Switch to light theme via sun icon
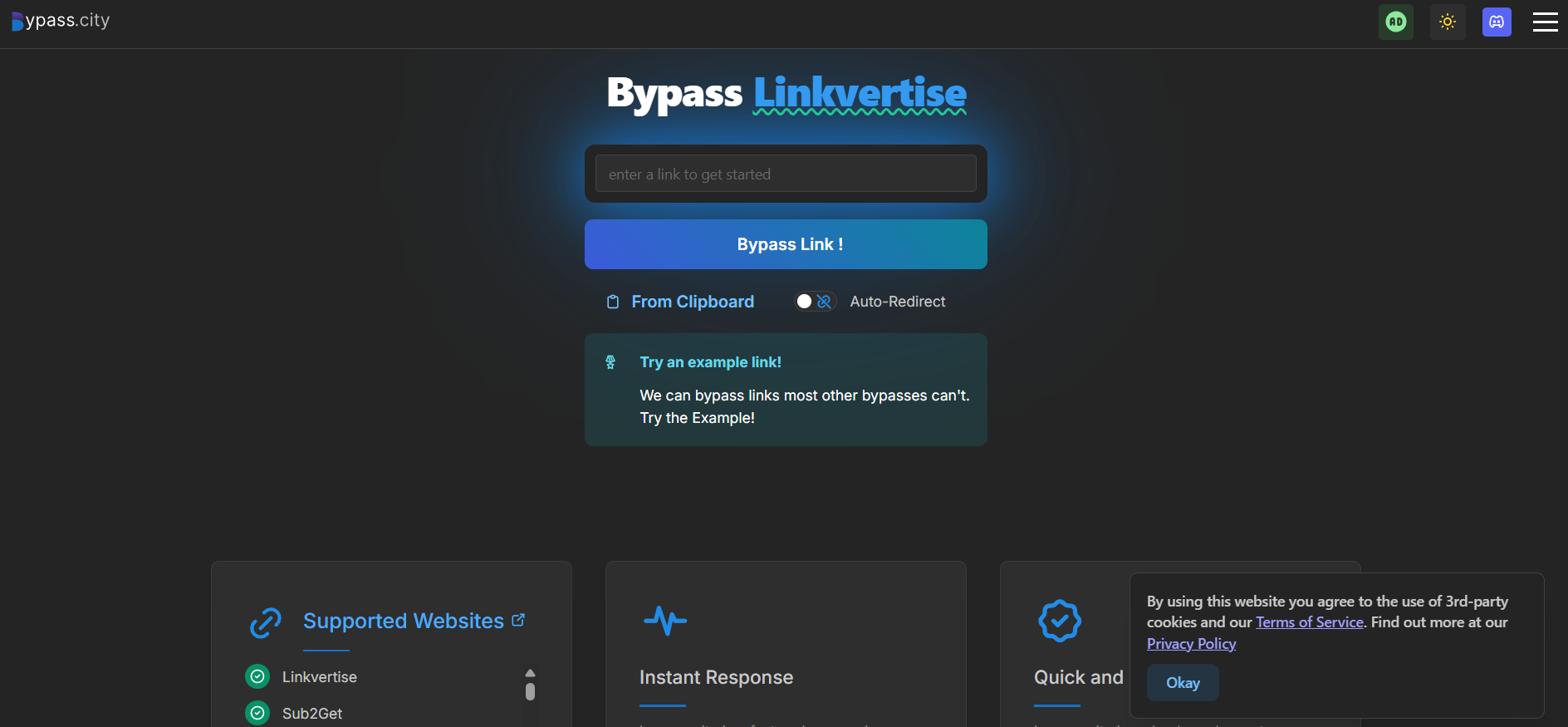 tap(1448, 22)
